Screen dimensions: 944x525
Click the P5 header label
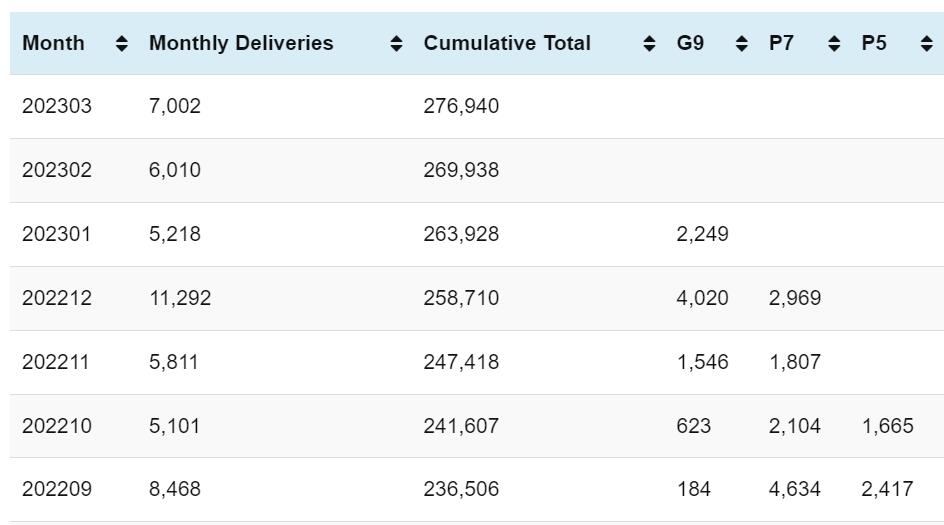coord(874,43)
